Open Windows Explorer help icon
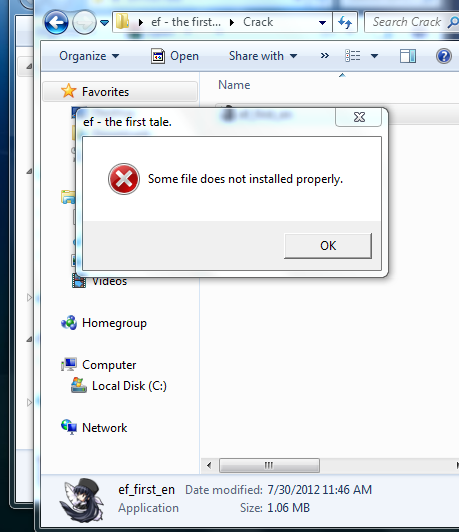This screenshot has width=459, height=532. tap(443, 56)
